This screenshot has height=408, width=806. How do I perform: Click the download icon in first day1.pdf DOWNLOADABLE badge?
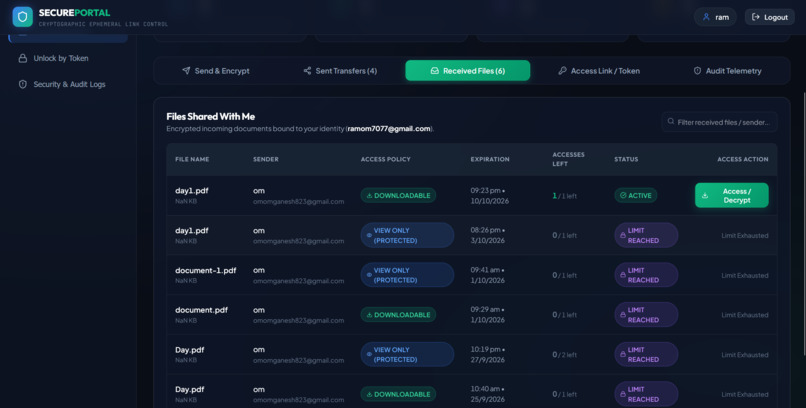coord(369,196)
